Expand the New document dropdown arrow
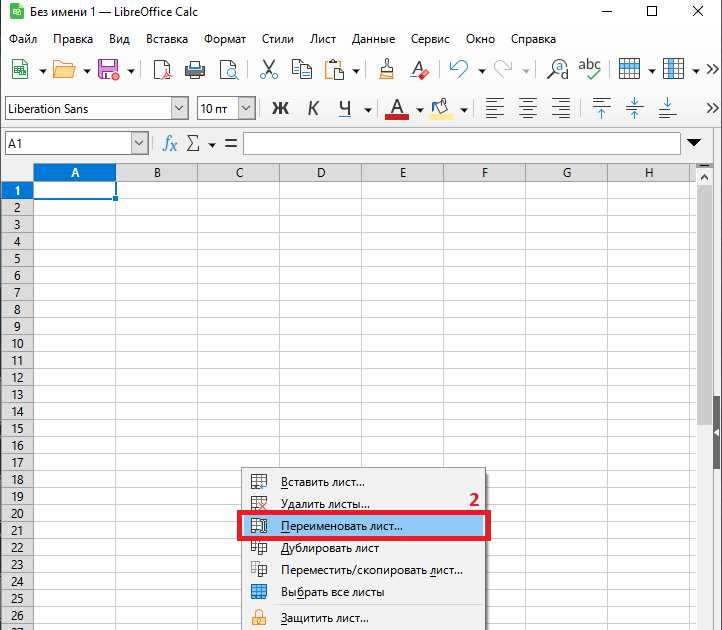This screenshot has width=722, height=630. (x=43, y=71)
